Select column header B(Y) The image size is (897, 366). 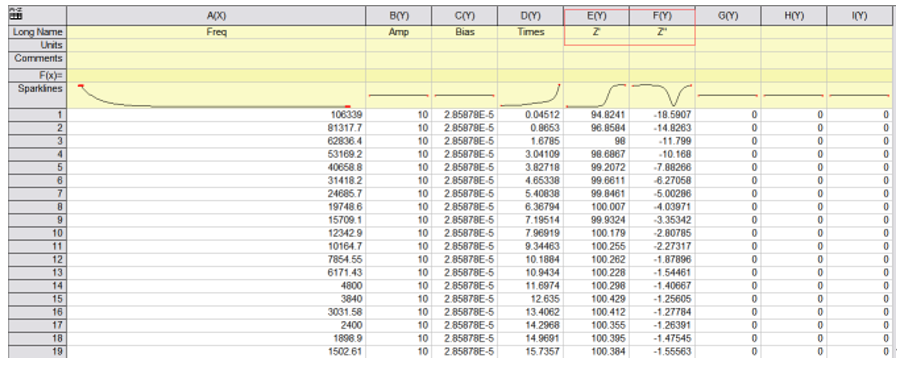pos(399,16)
